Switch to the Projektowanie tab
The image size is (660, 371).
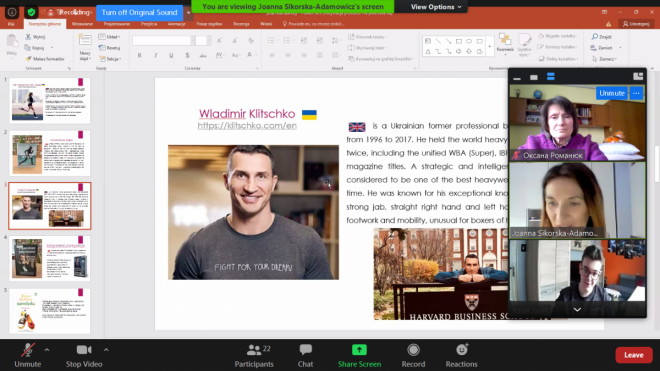pyautogui.click(x=117, y=24)
